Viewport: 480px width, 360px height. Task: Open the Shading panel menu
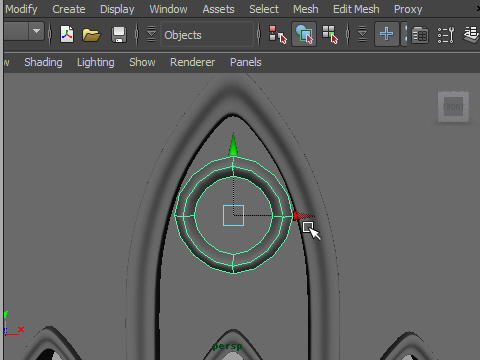[43, 62]
